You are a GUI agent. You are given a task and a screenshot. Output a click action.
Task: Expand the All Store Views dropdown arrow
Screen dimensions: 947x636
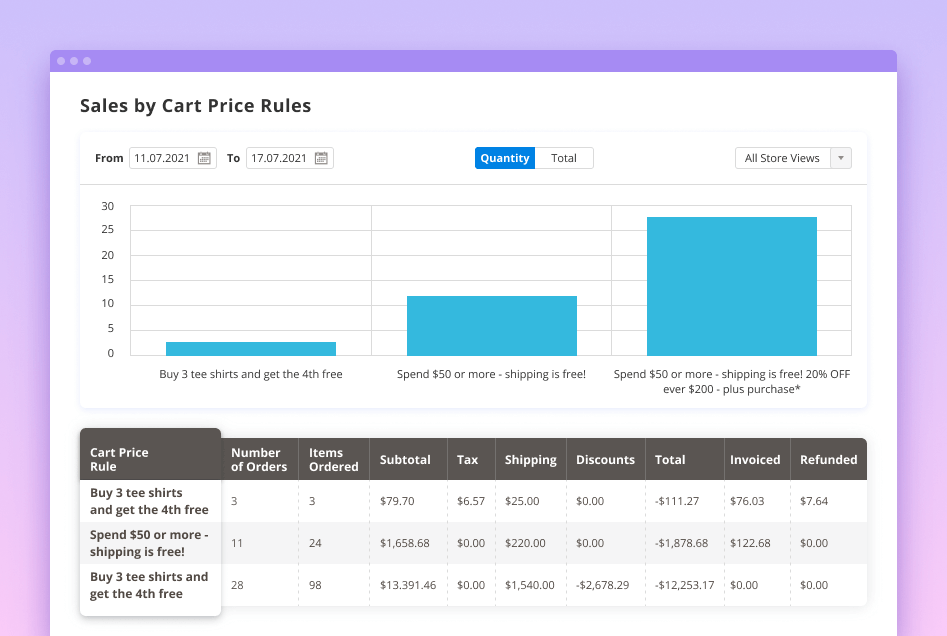841,158
